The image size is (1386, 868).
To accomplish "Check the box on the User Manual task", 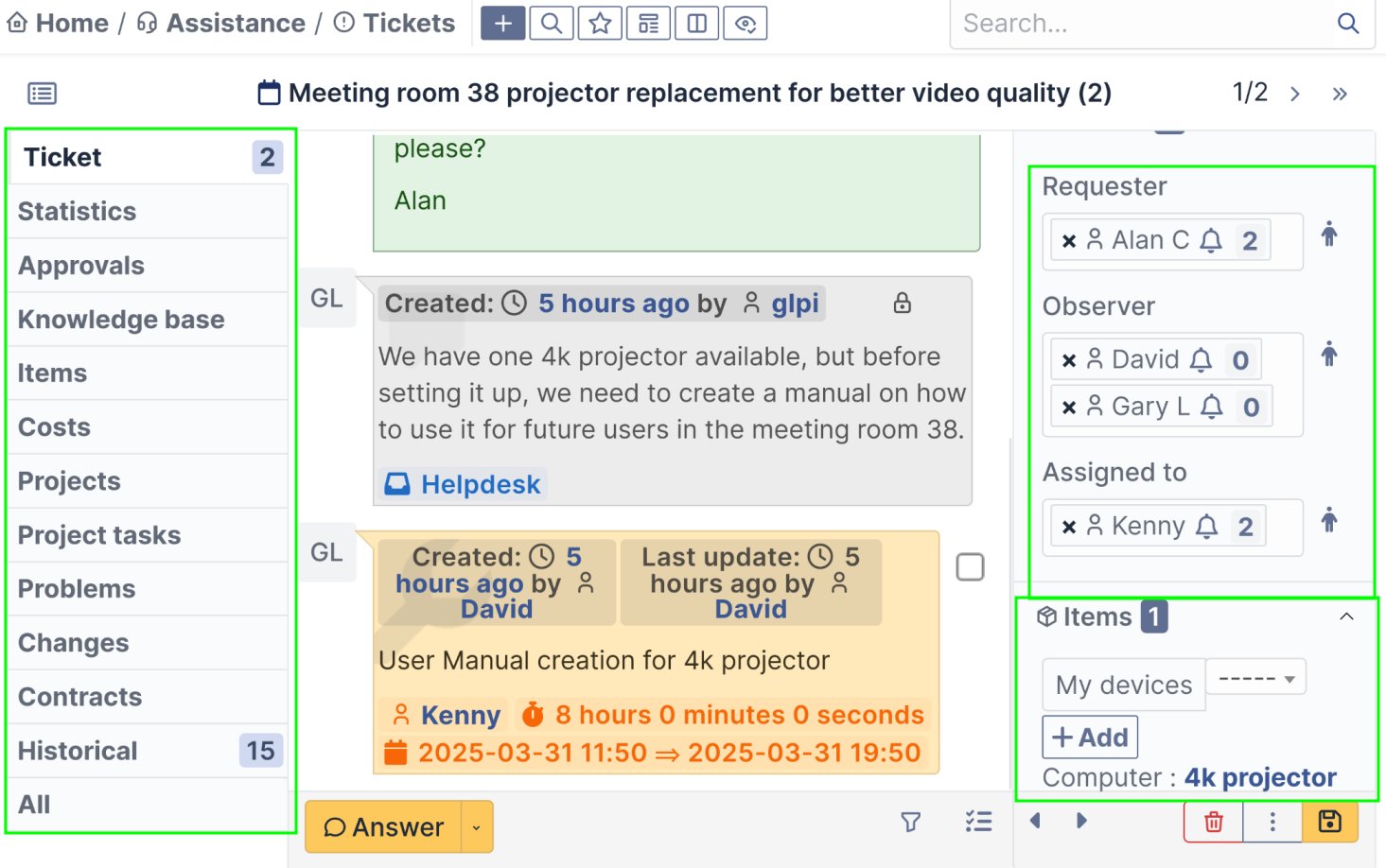I will [969, 566].
